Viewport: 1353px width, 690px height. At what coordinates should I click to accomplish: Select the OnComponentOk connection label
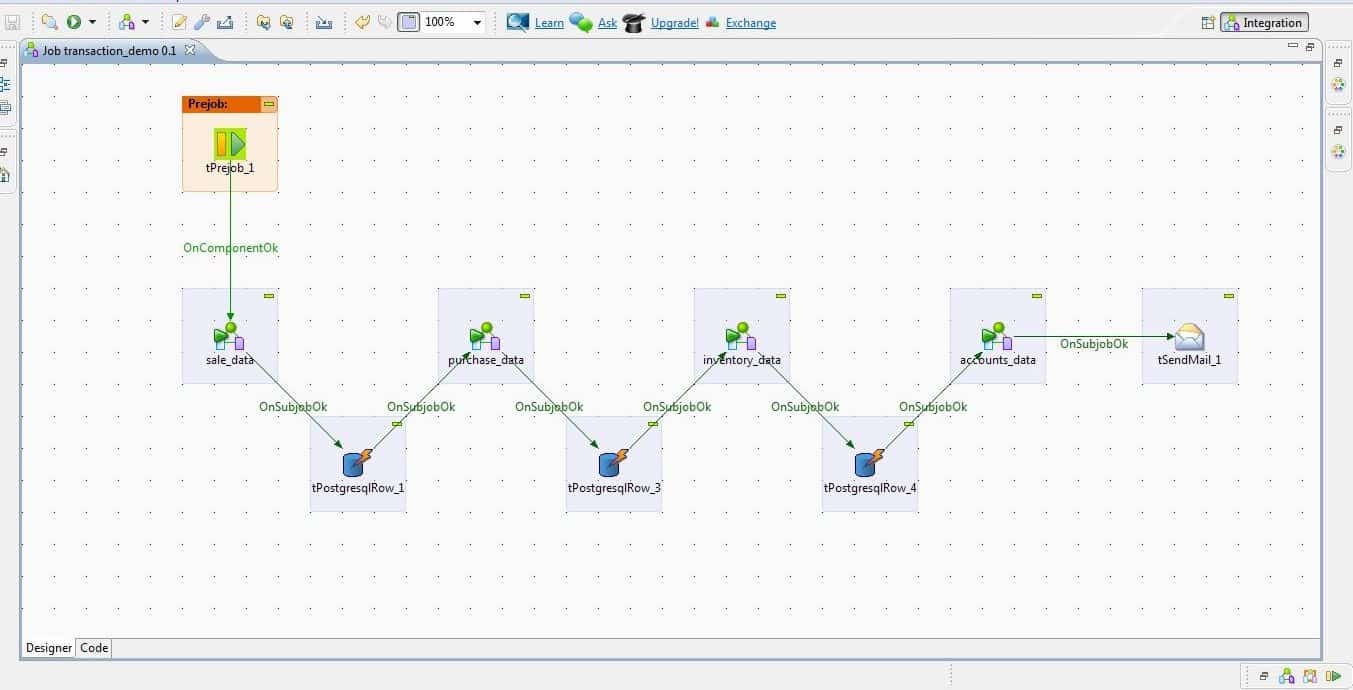(230, 247)
